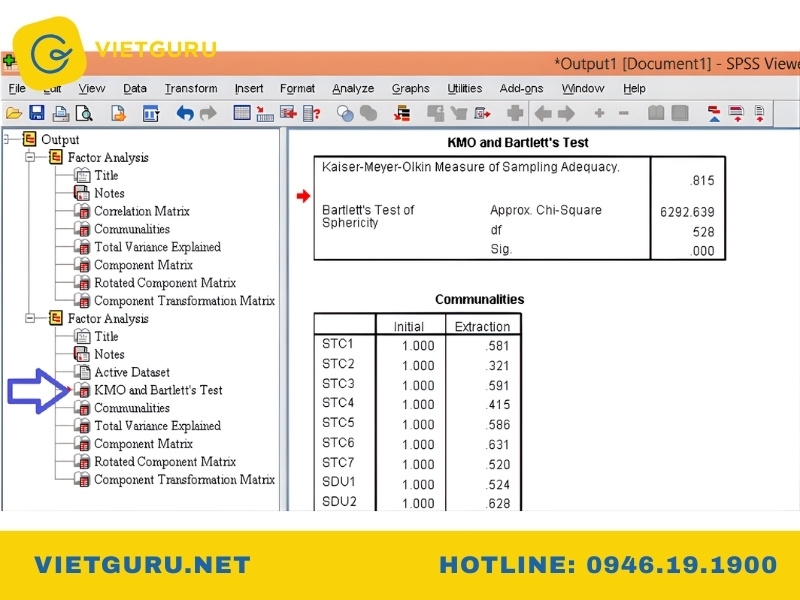
Task: Click the SDU1 extraction value .524
Action: pyautogui.click(x=497, y=484)
